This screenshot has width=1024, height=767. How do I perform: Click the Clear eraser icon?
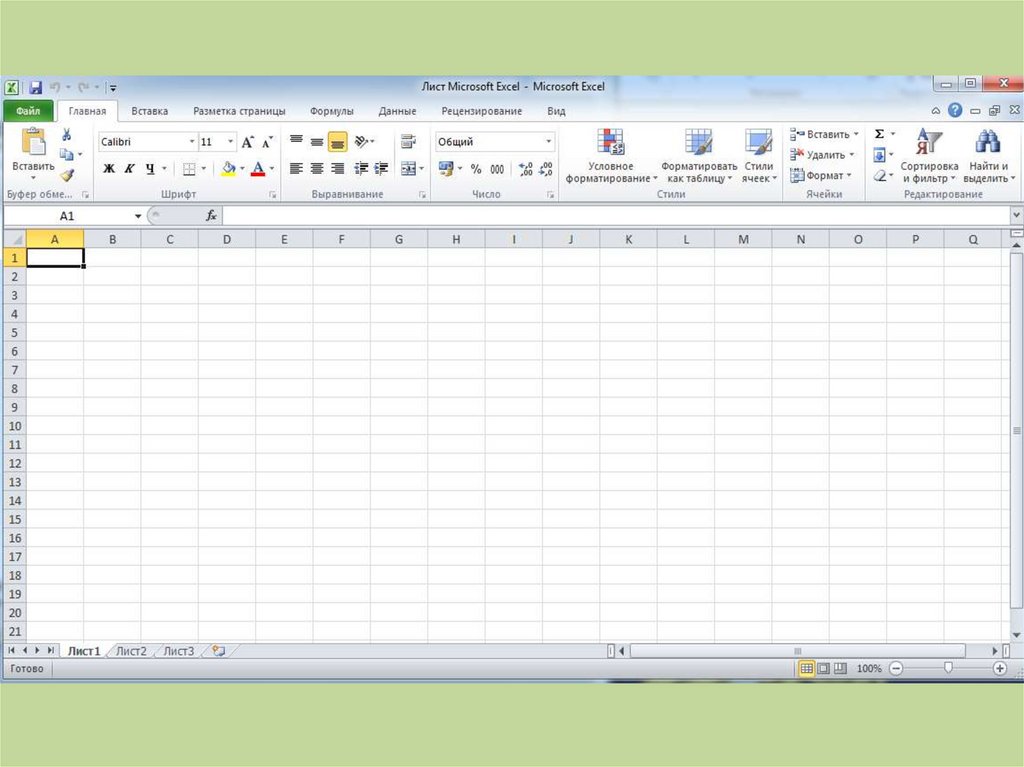point(880,175)
